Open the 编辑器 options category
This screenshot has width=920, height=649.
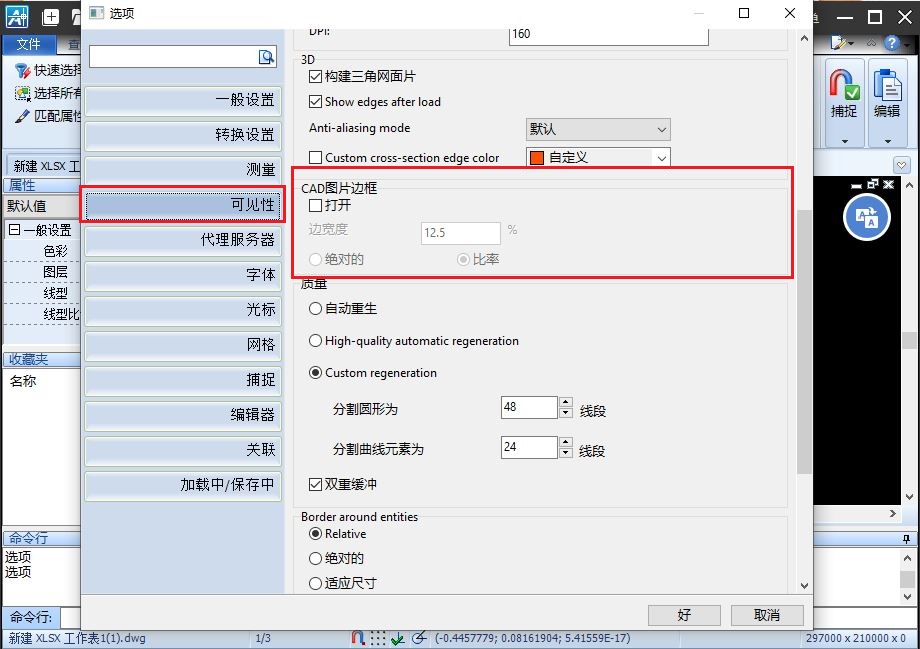tap(183, 415)
